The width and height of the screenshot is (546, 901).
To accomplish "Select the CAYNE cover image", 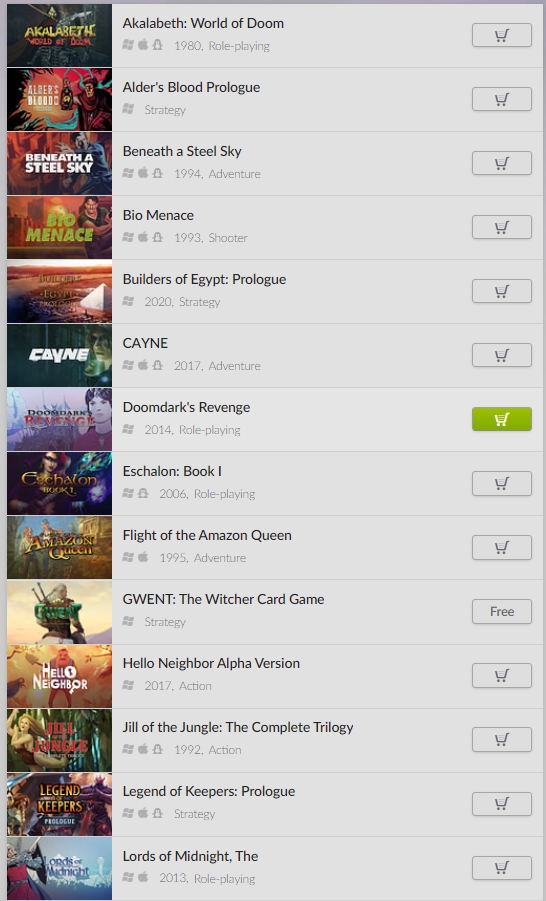I will coord(60,355).
